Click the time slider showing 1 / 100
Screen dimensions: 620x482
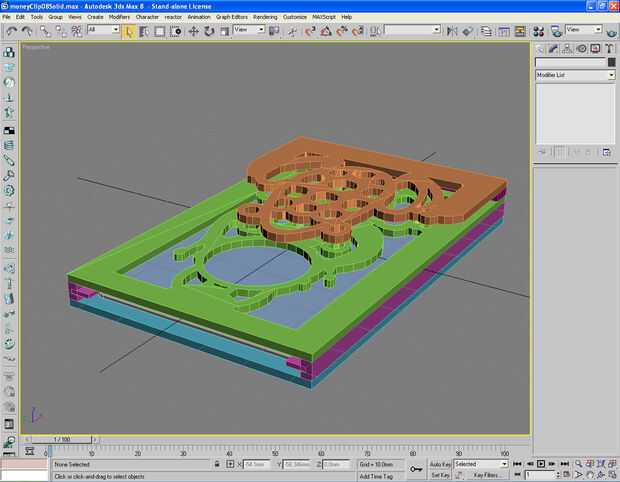[x=62, y=439]
